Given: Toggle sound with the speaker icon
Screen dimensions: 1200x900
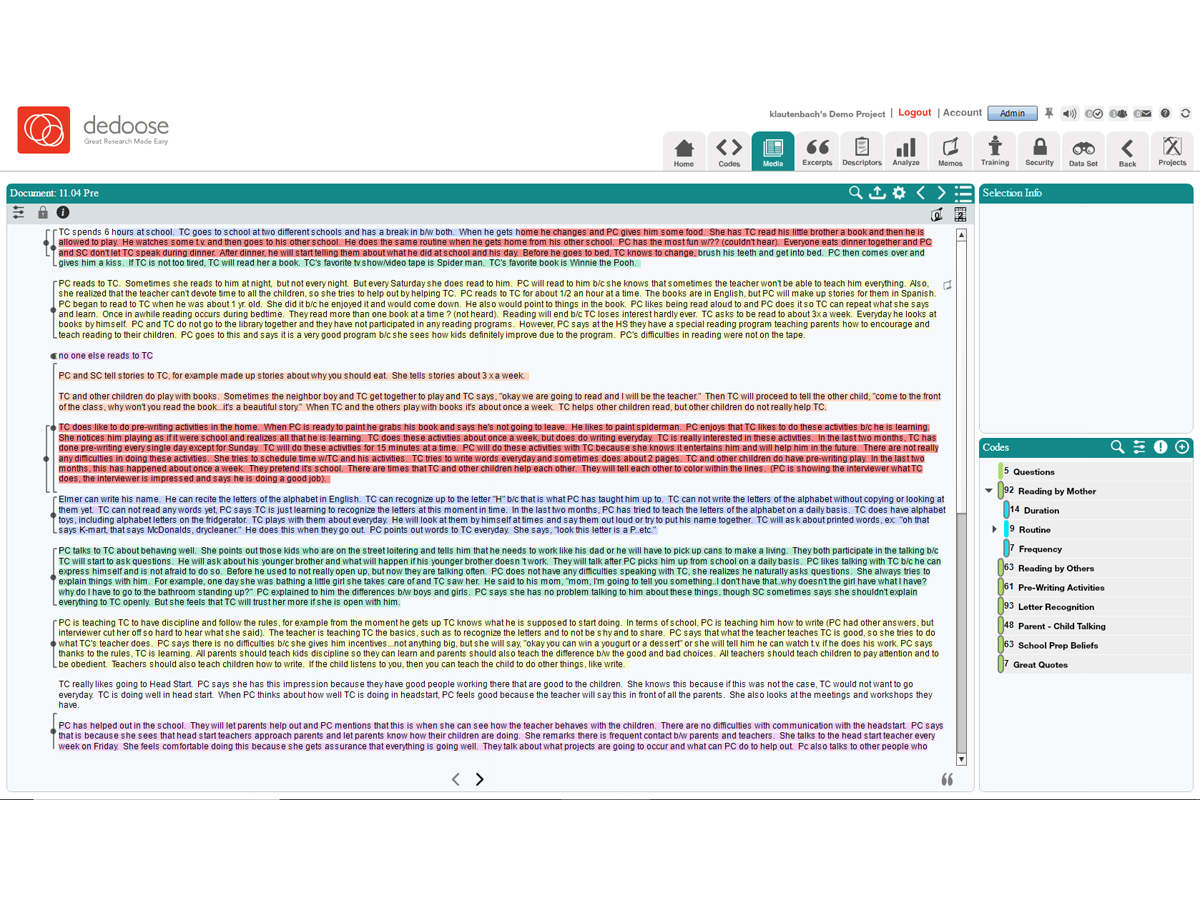Looking at the screenshot, I should click(1069, 114).
